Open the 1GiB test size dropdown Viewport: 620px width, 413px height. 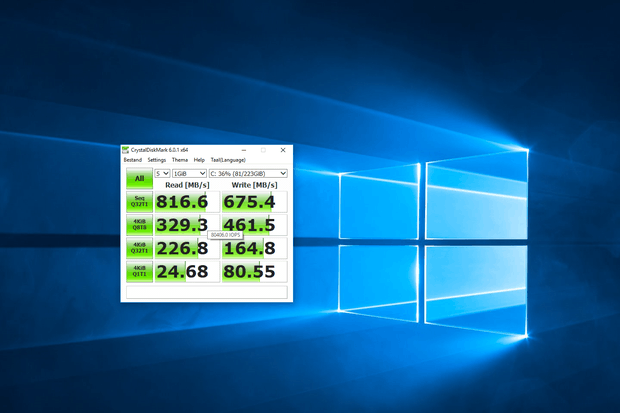tap(189, 173)
